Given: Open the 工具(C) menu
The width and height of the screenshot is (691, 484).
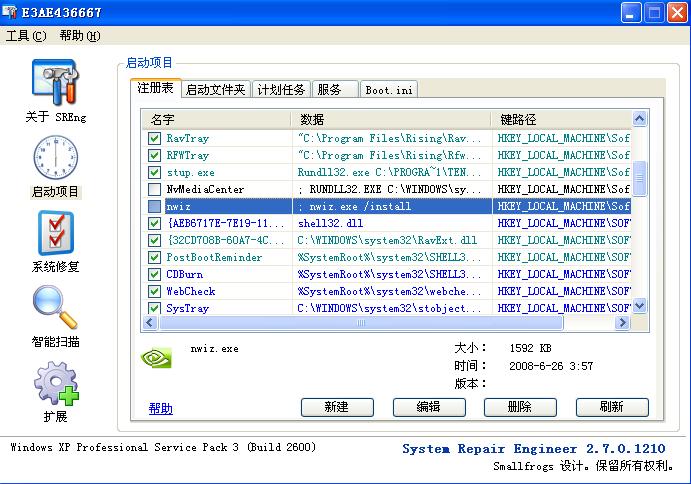Looking at the screenshot, I should click(26, 36).
